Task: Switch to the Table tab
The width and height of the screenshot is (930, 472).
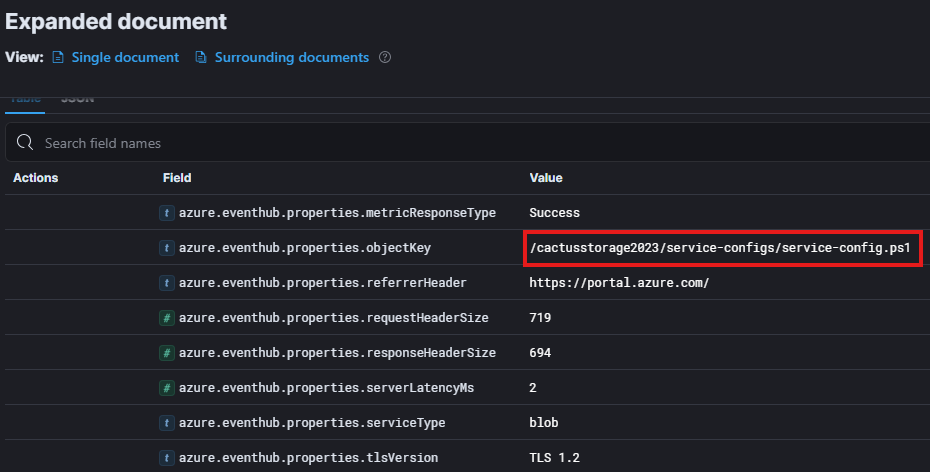Action: (25, 101)
